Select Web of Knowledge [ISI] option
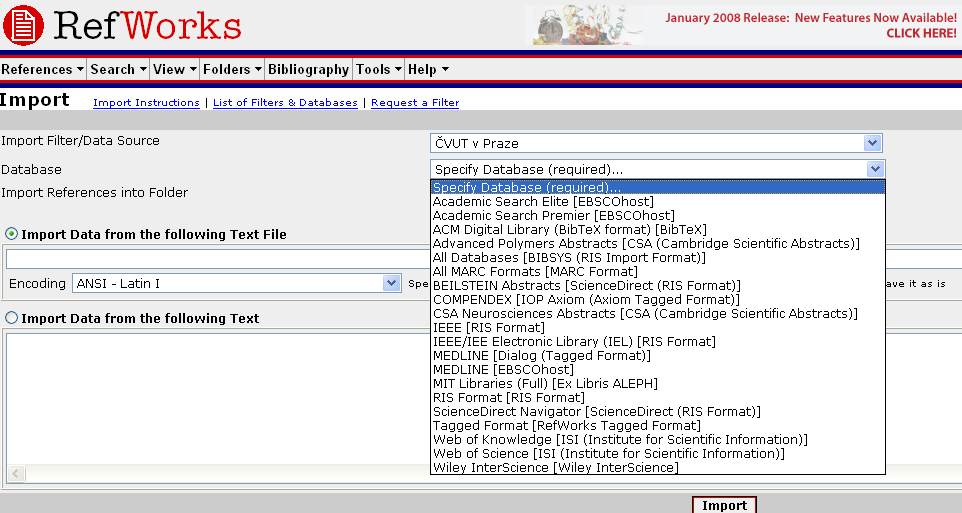The height and width of the screenshot is (513, 962). click(658, 439)
